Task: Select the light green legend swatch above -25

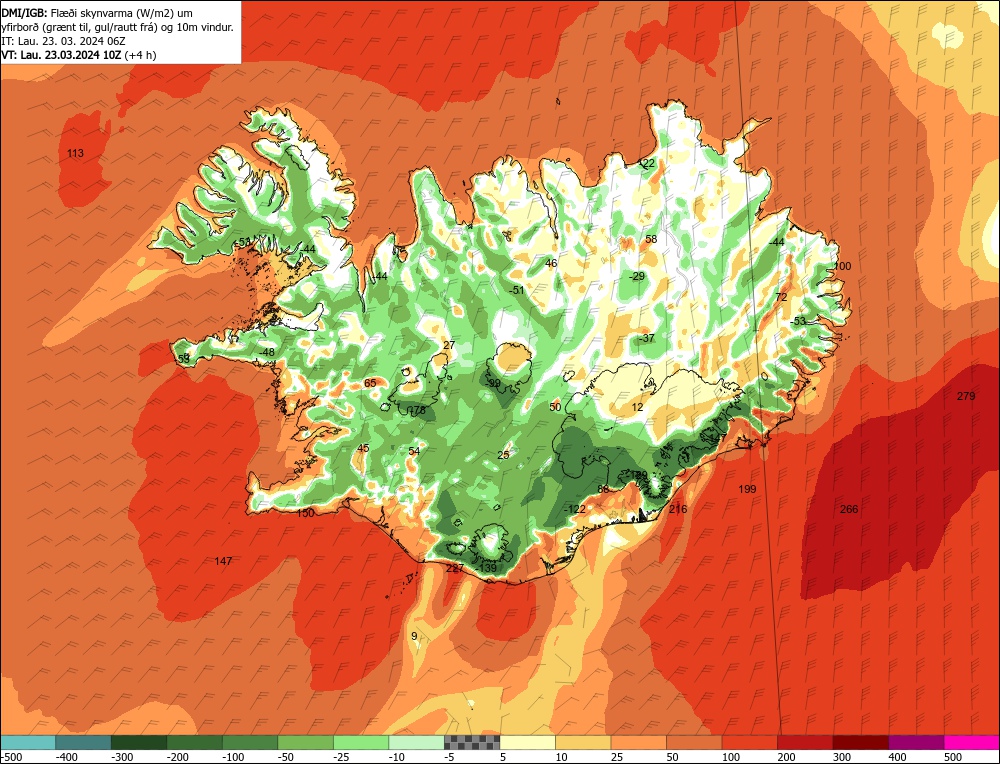Action: coord(361,742)
